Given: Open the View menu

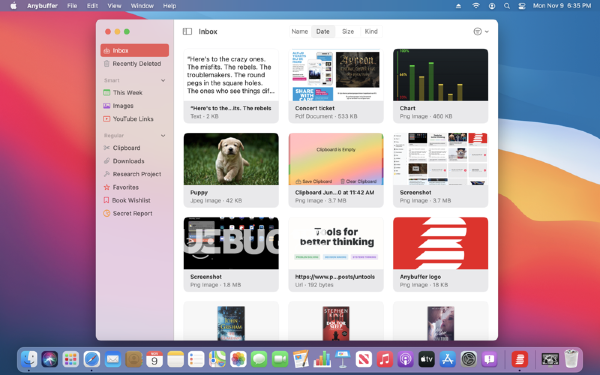Looking at the screenshot, I should 114,6.
